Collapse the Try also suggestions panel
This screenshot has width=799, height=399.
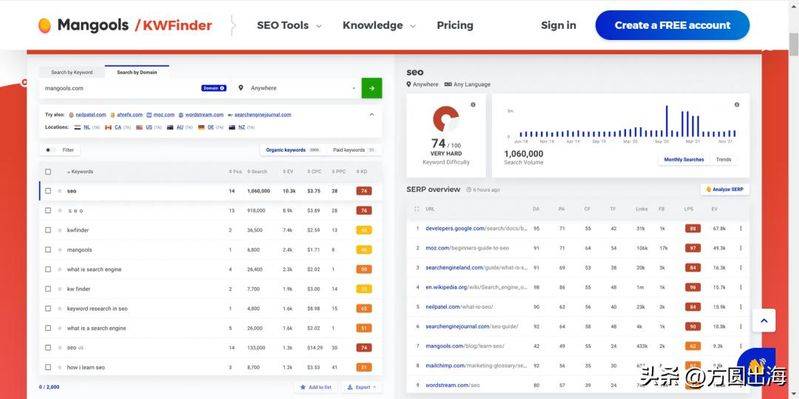(371, 115)
